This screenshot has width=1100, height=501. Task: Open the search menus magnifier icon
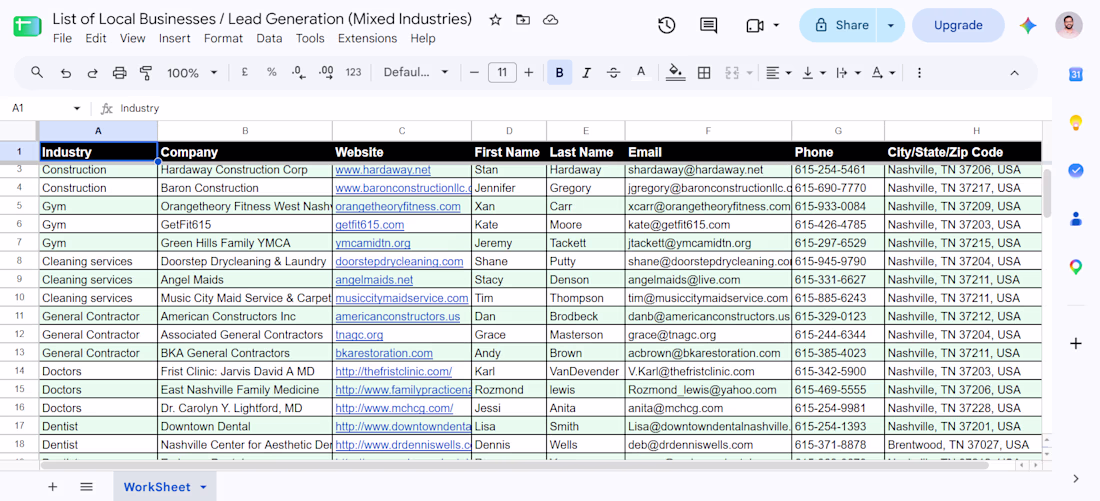click(x=37, y=72)
